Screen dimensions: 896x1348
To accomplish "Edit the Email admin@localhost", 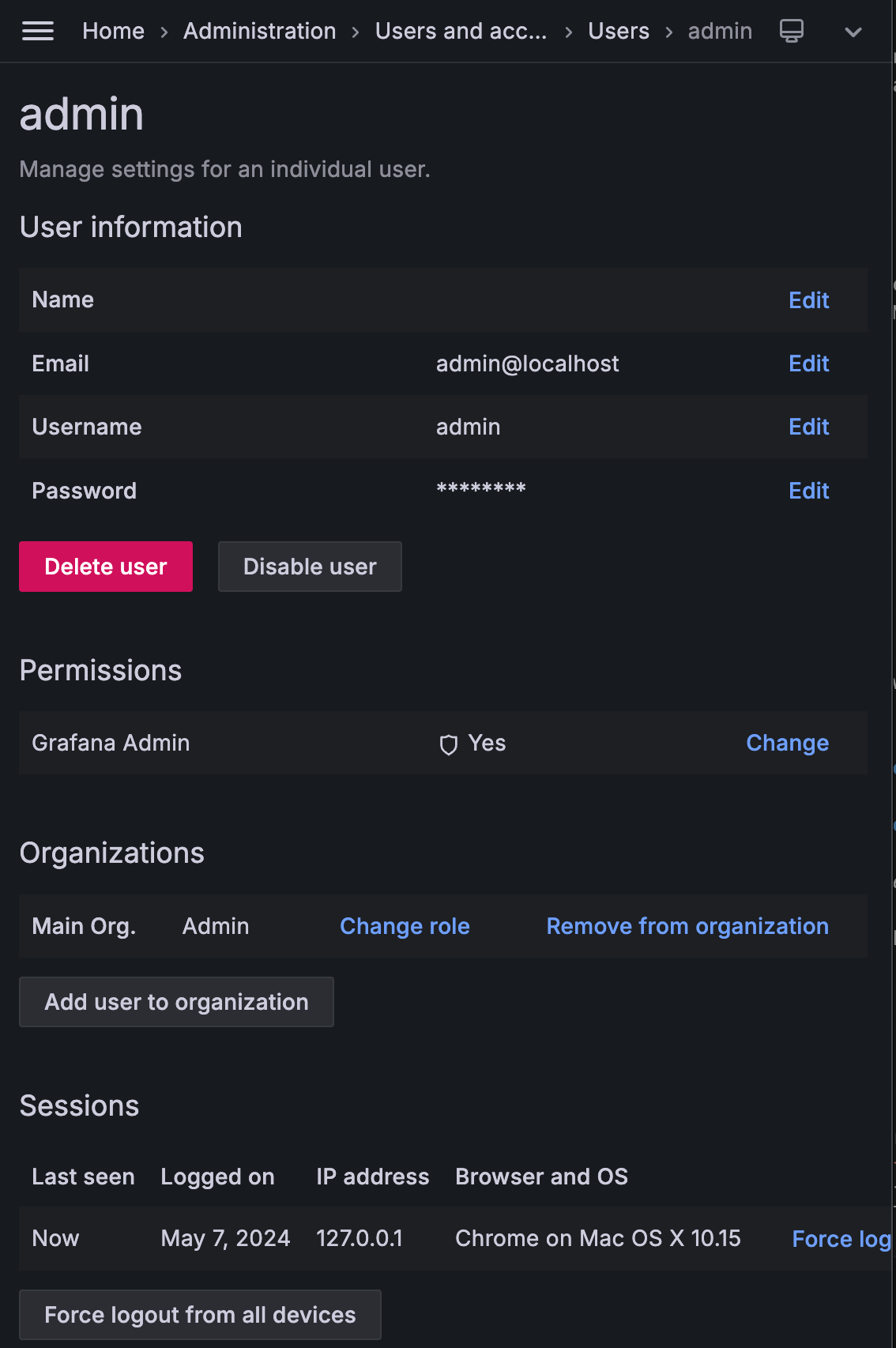I will click(x=808, y=363).
